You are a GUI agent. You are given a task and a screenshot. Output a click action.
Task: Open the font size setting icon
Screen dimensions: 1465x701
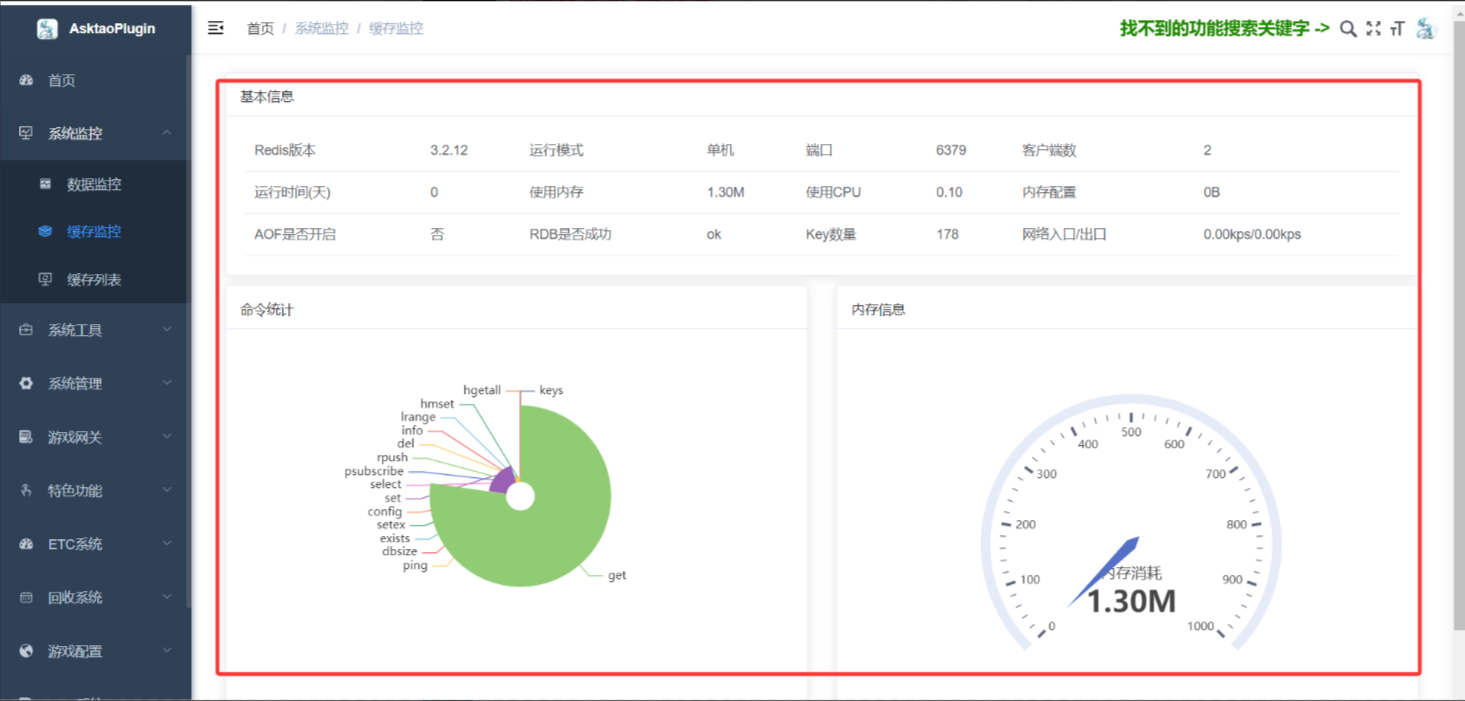click(x=1397, y=29)
